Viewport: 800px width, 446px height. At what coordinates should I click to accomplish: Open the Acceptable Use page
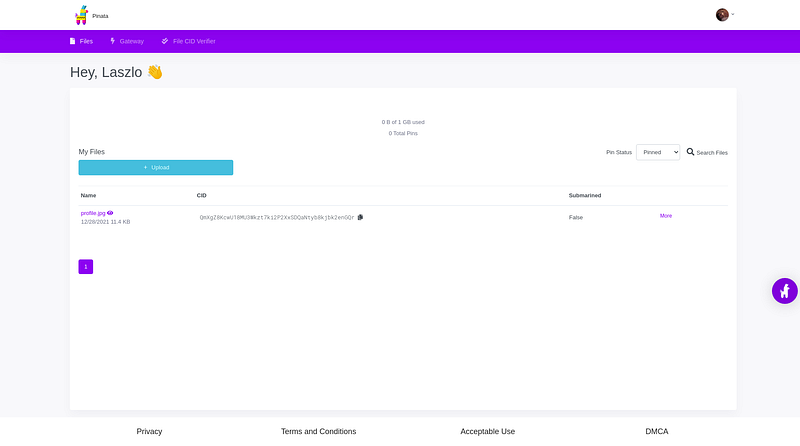(x=487, y=431)
